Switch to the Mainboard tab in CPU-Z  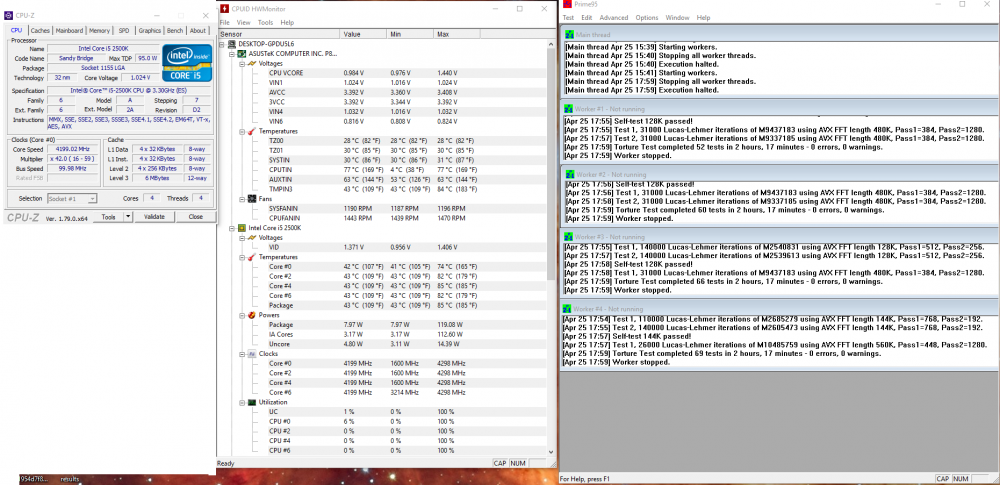[x=69, y=30]
